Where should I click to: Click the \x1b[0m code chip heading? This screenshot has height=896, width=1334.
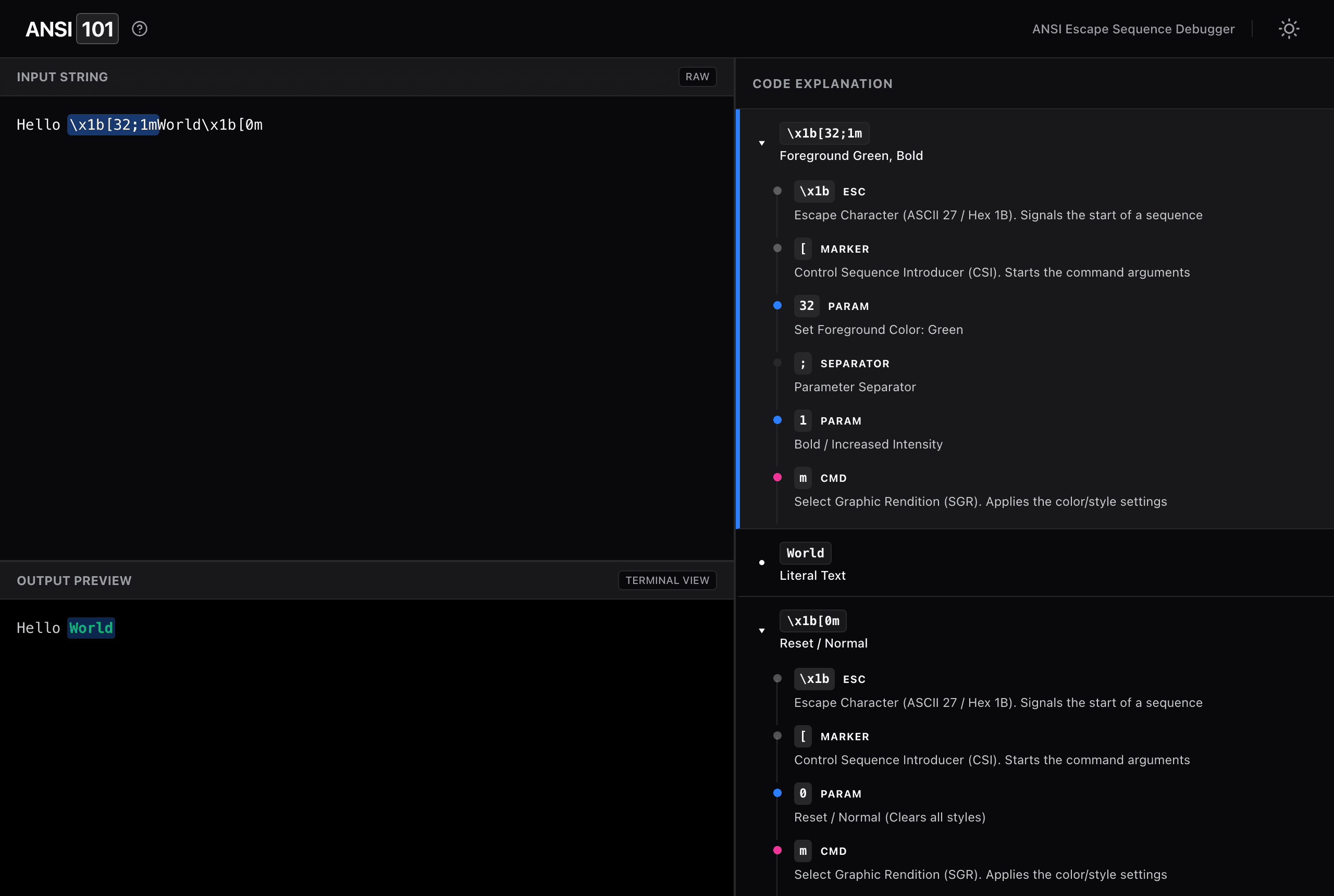tap(813, 620)
